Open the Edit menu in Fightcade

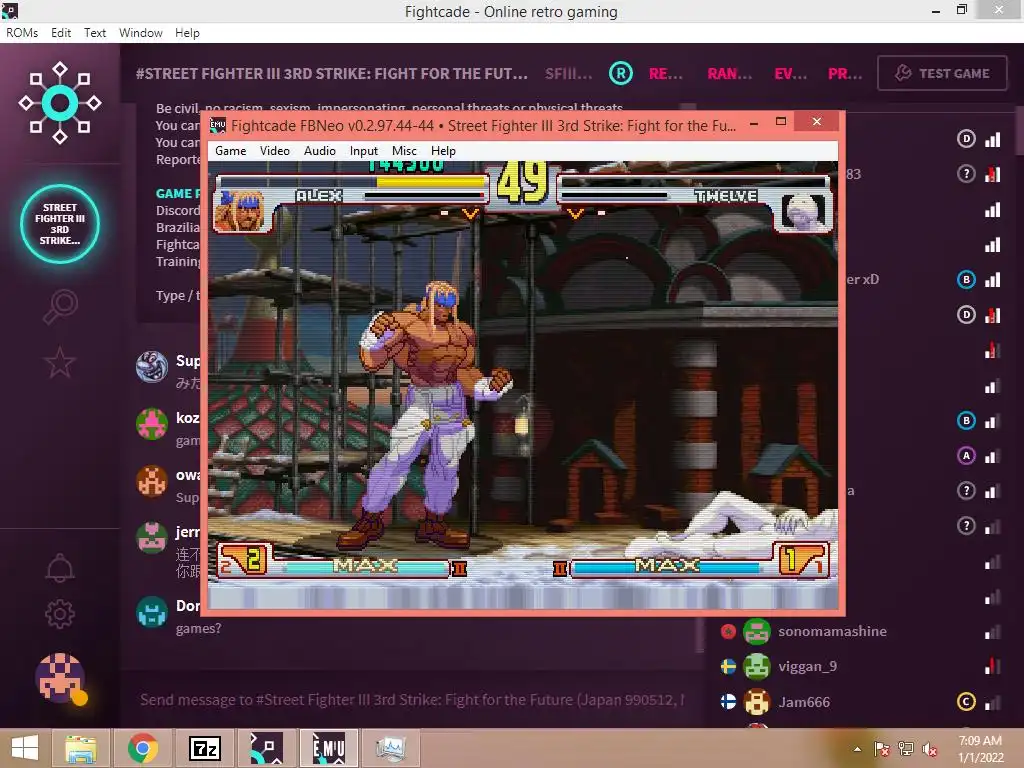click(x=61, y=33)
